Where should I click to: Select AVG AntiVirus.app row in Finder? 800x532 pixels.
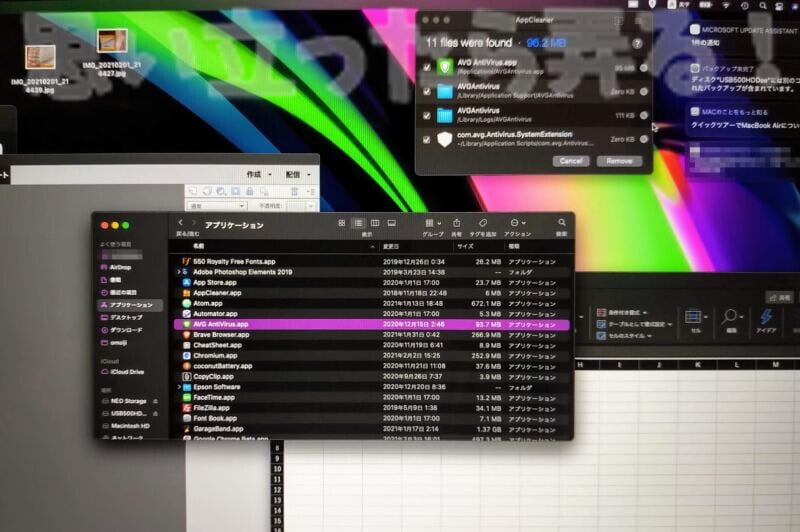tap(371, 324)
